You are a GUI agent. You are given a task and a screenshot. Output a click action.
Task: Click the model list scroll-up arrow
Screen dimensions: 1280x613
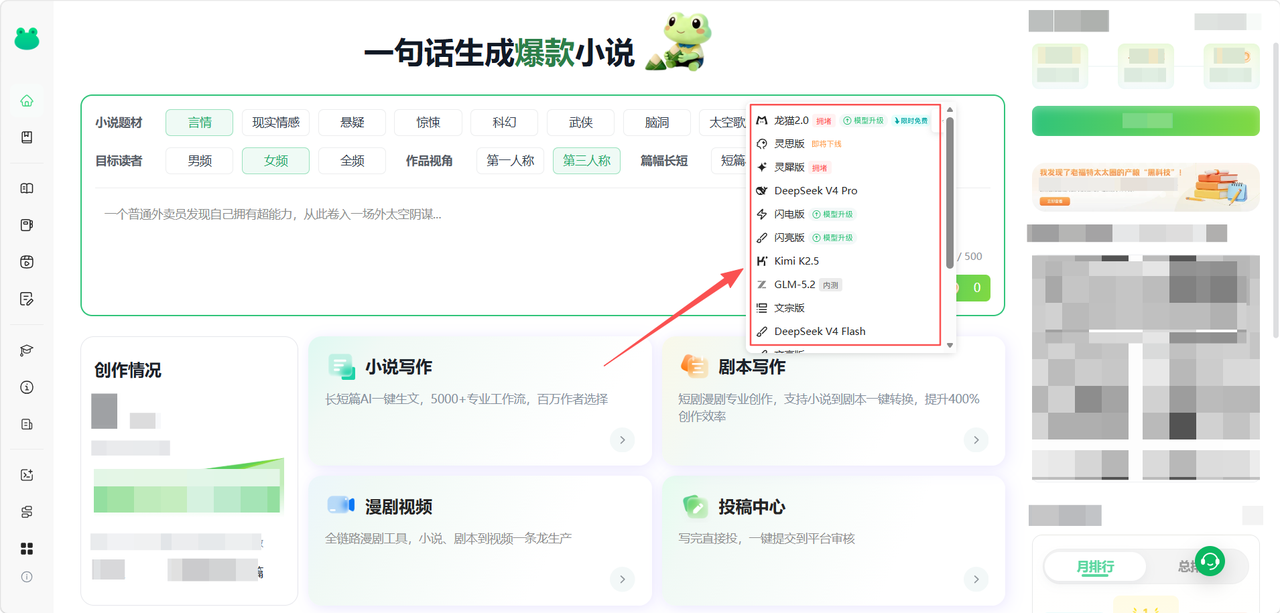coord(950,110)
